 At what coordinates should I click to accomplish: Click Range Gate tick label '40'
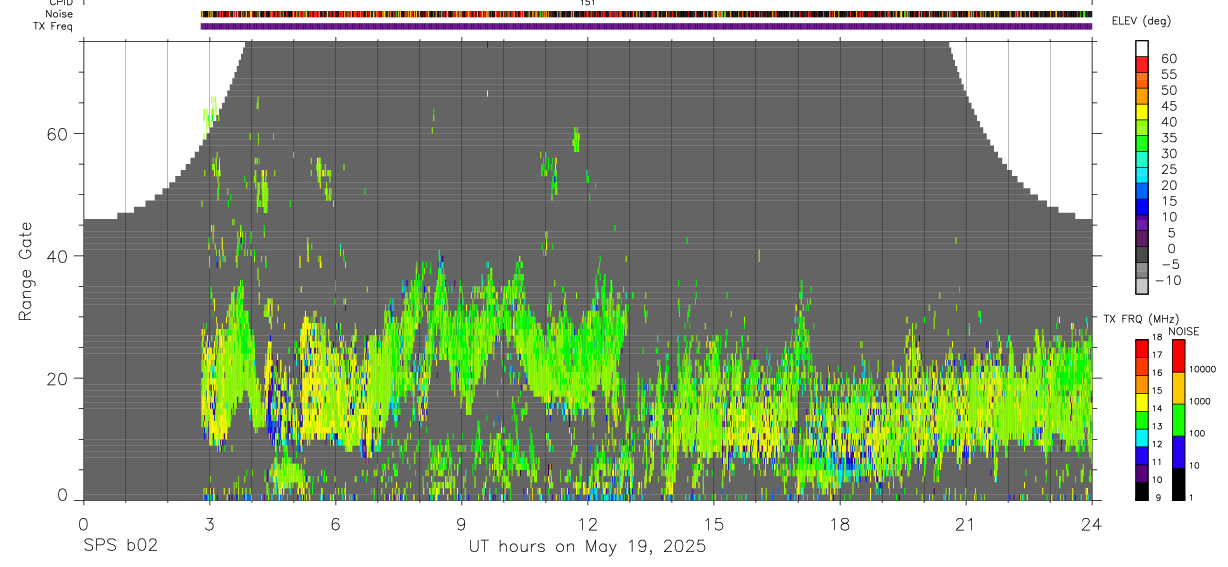(x=57, y=256)
